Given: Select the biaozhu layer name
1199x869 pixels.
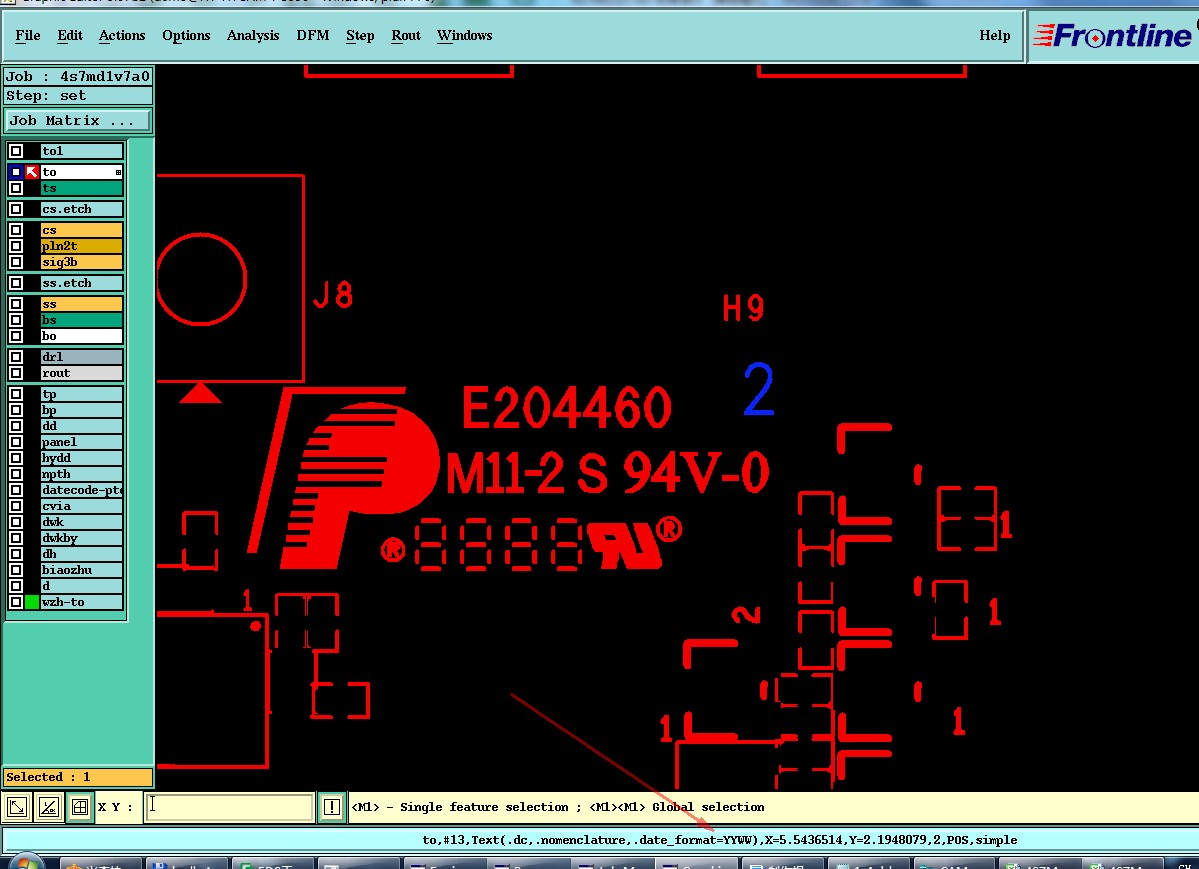Looking at the screenshot, I should click(81, 570).
